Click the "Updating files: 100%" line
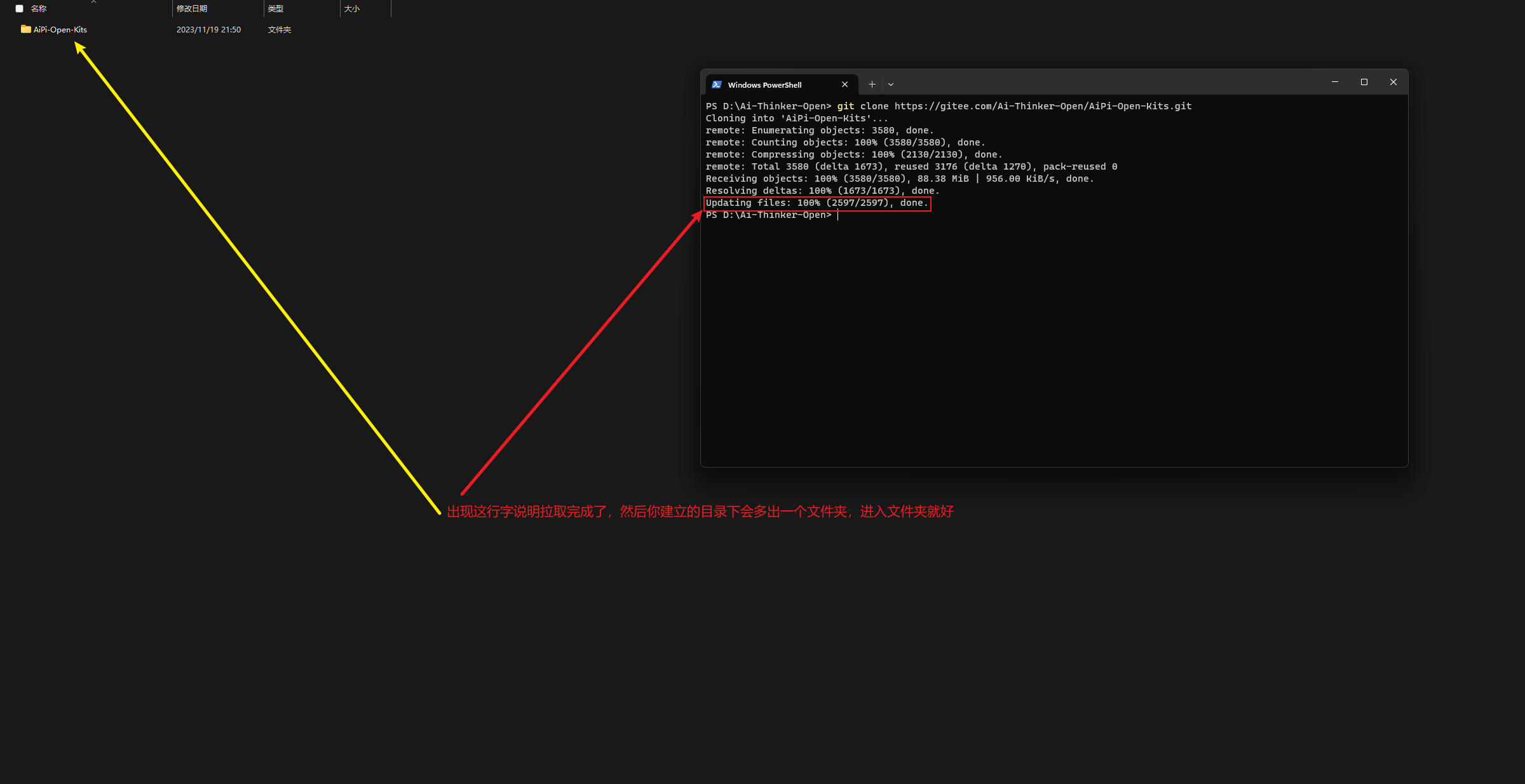 tap(817, 203)
